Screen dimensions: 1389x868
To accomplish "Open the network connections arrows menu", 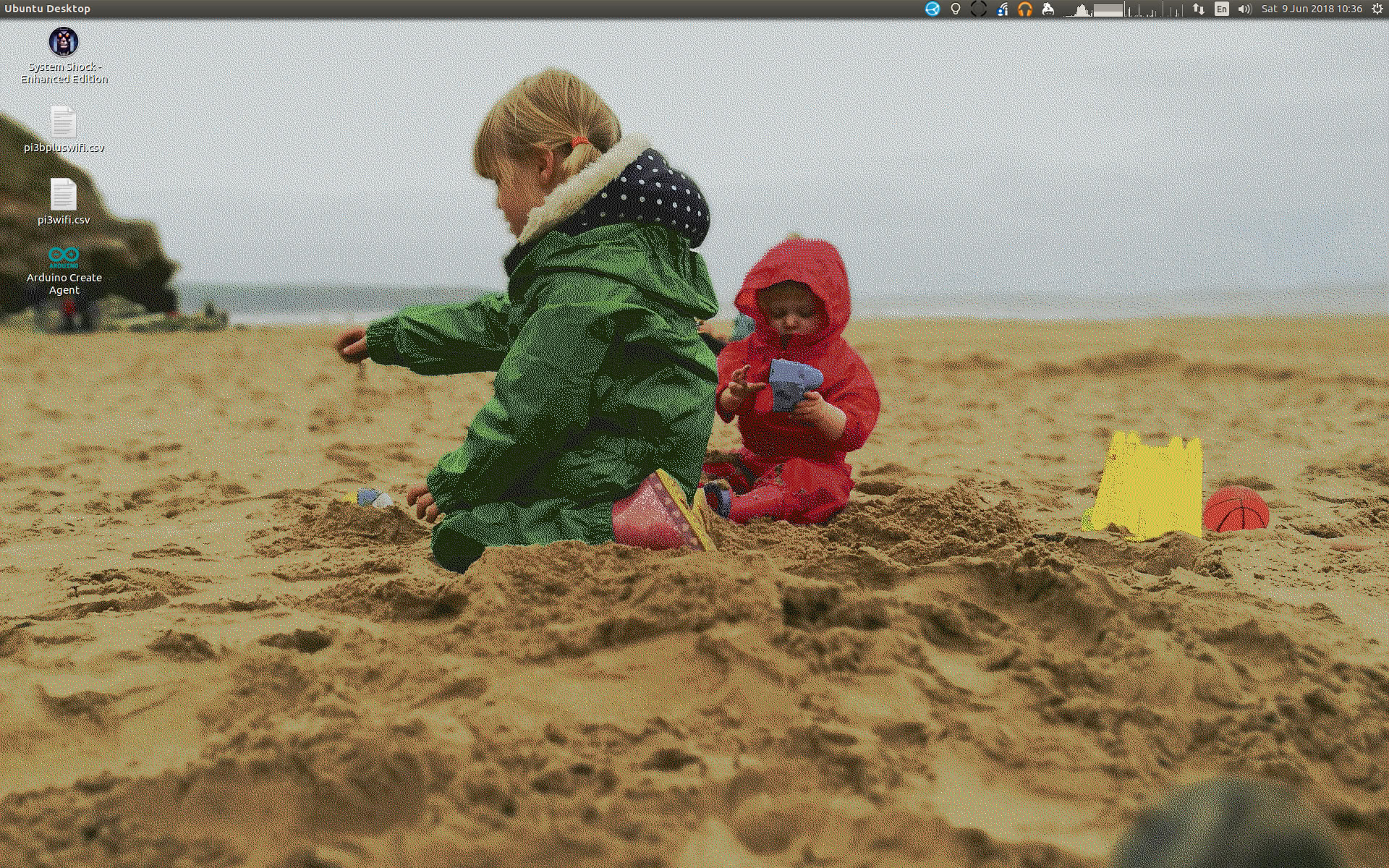I will point(1199,9).
